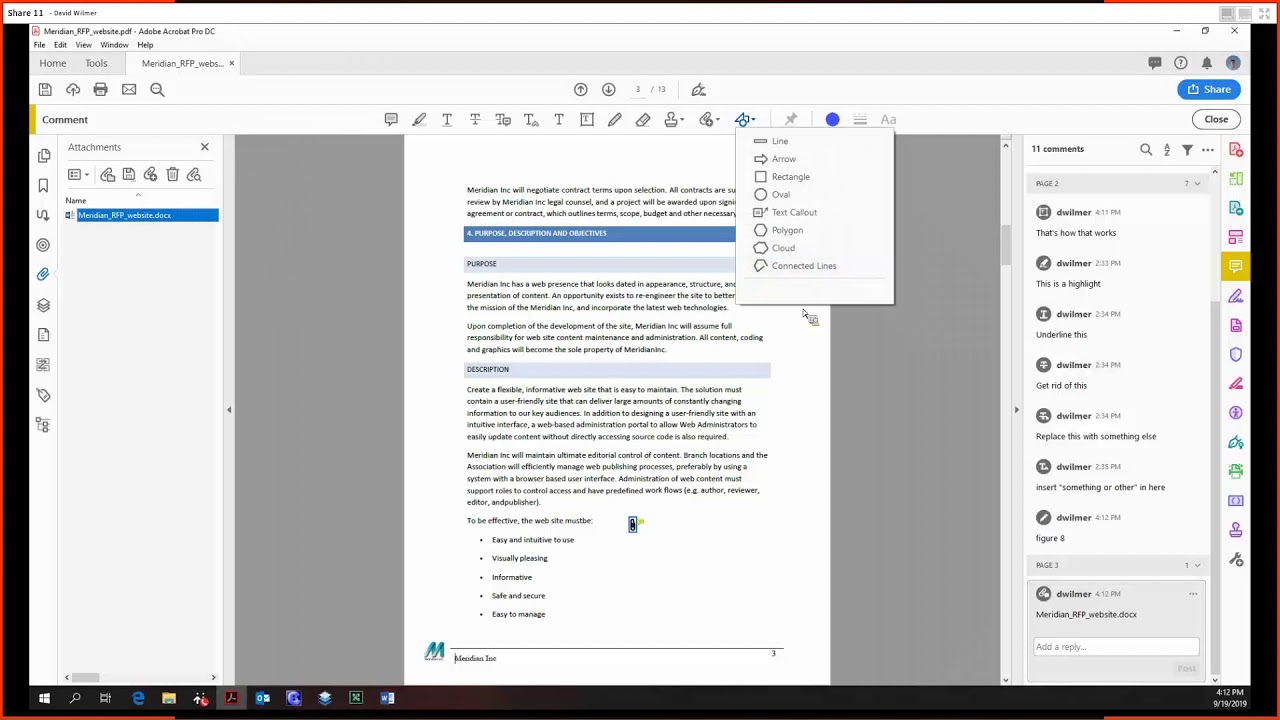Open the stamp tool dropdown

coord(675,119)
